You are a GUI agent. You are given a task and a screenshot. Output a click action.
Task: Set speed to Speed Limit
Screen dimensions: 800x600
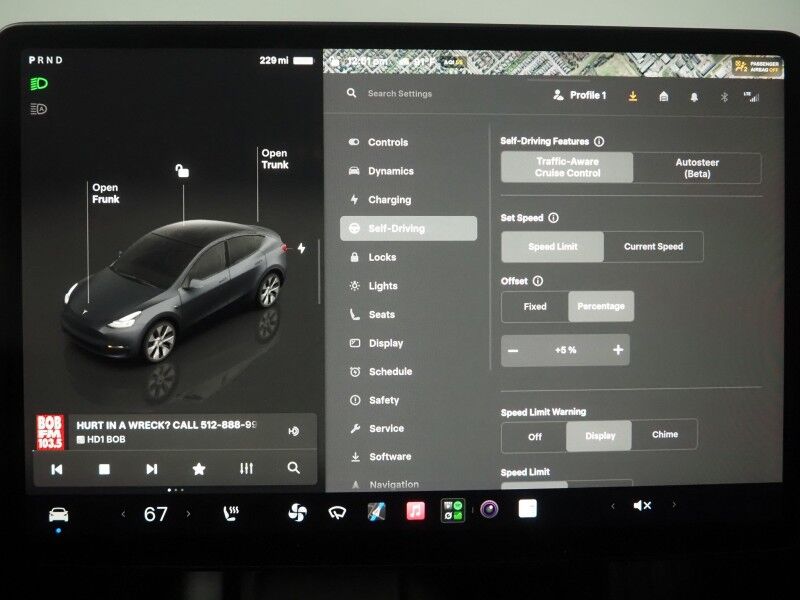tap(553, 246)
